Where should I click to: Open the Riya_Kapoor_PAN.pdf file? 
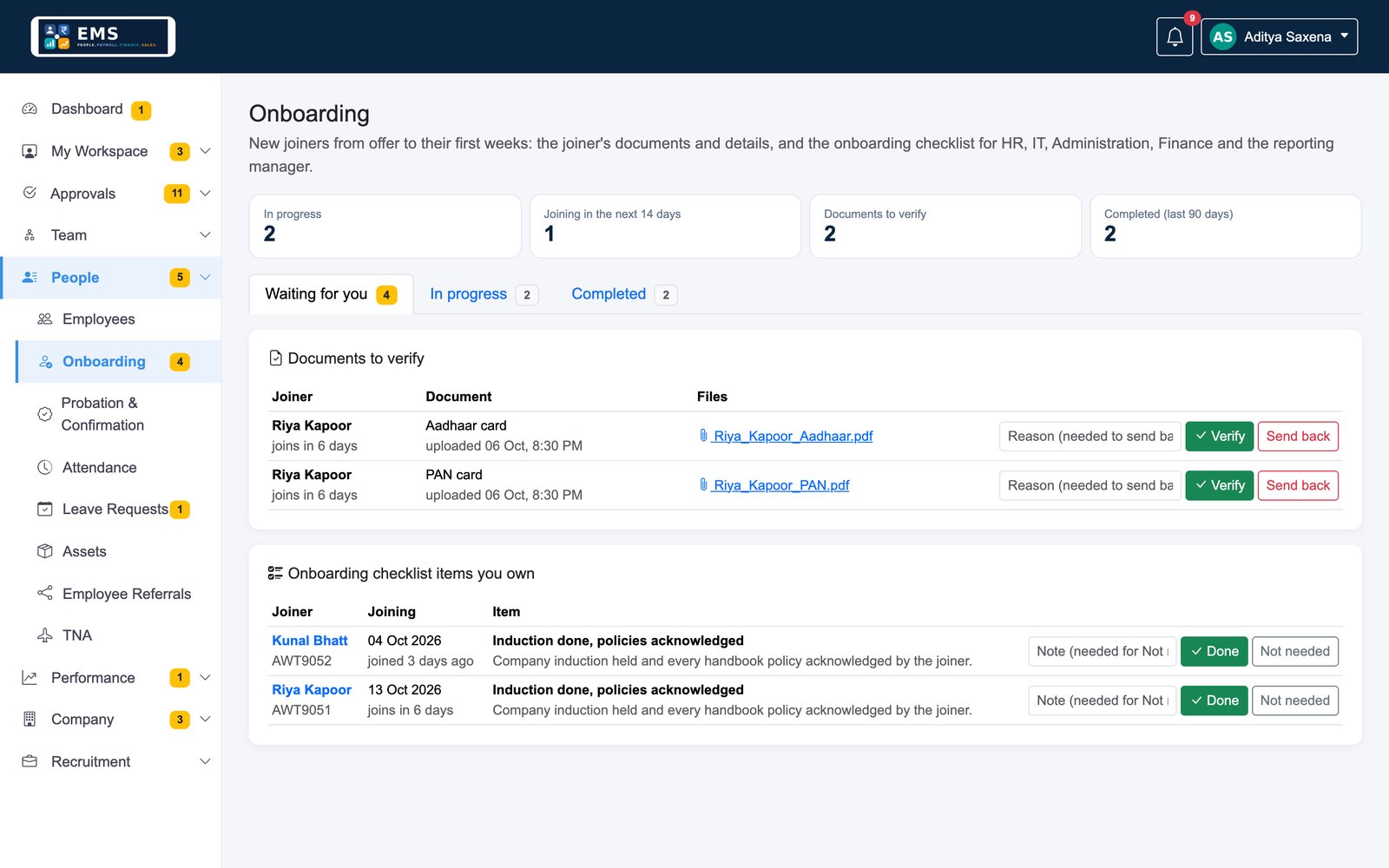click(x=773, y=485)
